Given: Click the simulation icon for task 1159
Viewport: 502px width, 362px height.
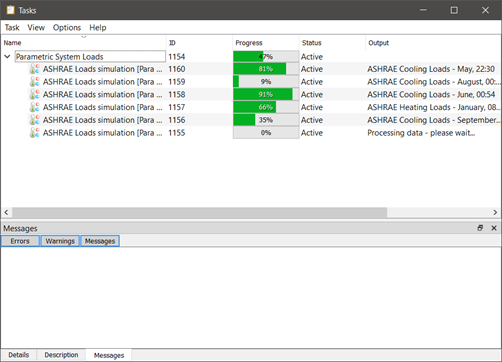Looking at the screenshot, I should 35,82.
